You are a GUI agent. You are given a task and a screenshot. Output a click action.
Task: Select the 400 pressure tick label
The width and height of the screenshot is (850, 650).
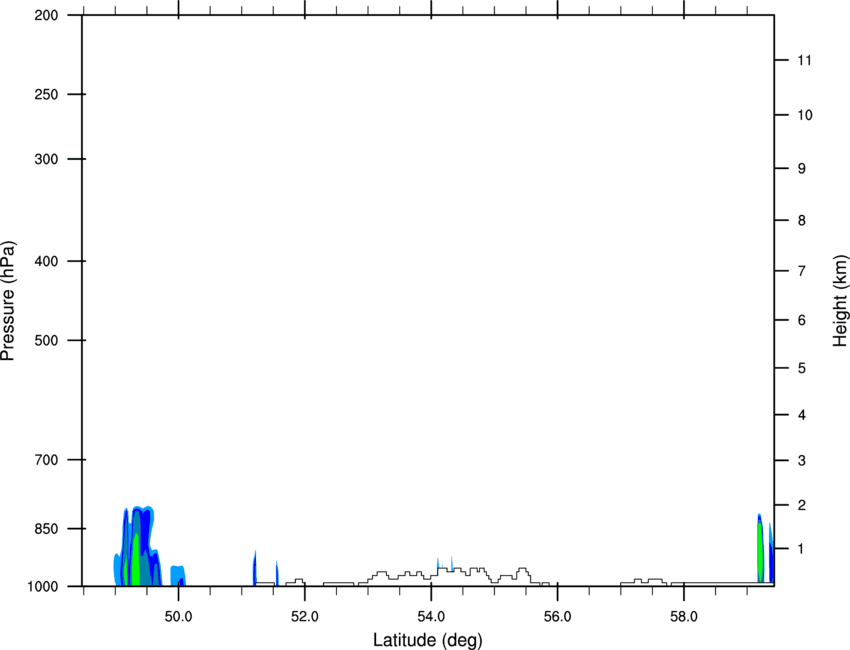(x=46, y=261)
